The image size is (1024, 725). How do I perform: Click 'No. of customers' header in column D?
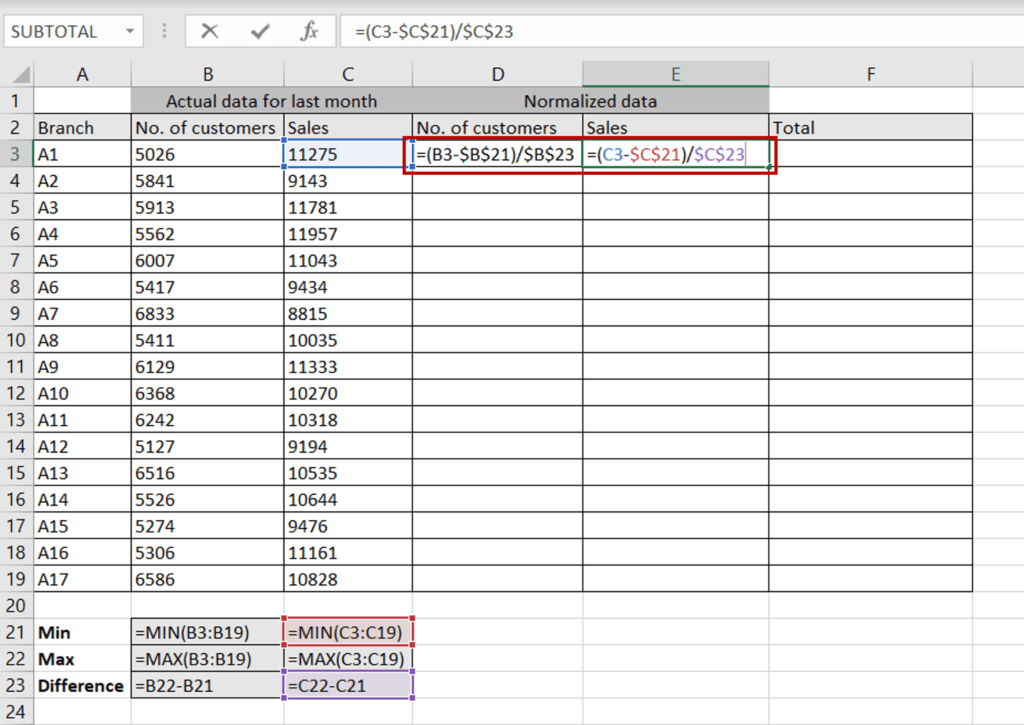coord(498,127)
